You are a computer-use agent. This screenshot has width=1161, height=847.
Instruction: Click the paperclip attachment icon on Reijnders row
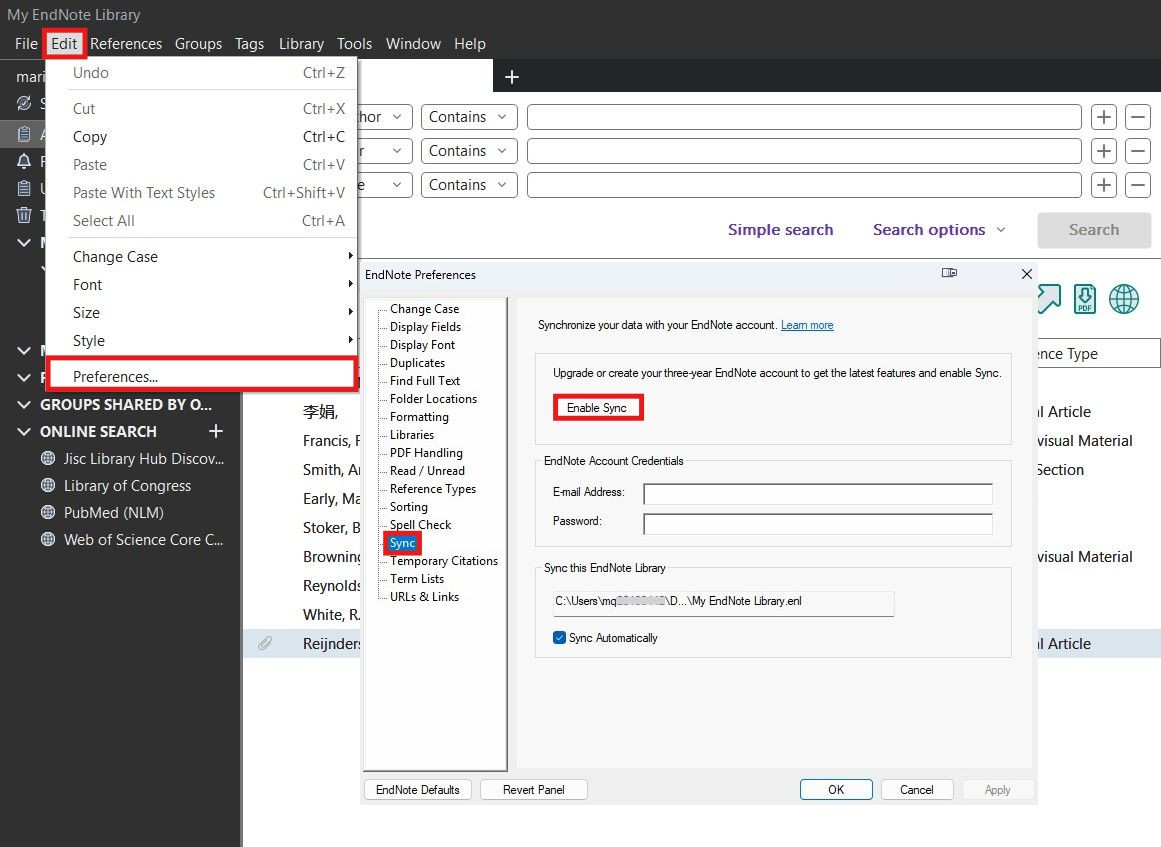[x=265, y=643]
